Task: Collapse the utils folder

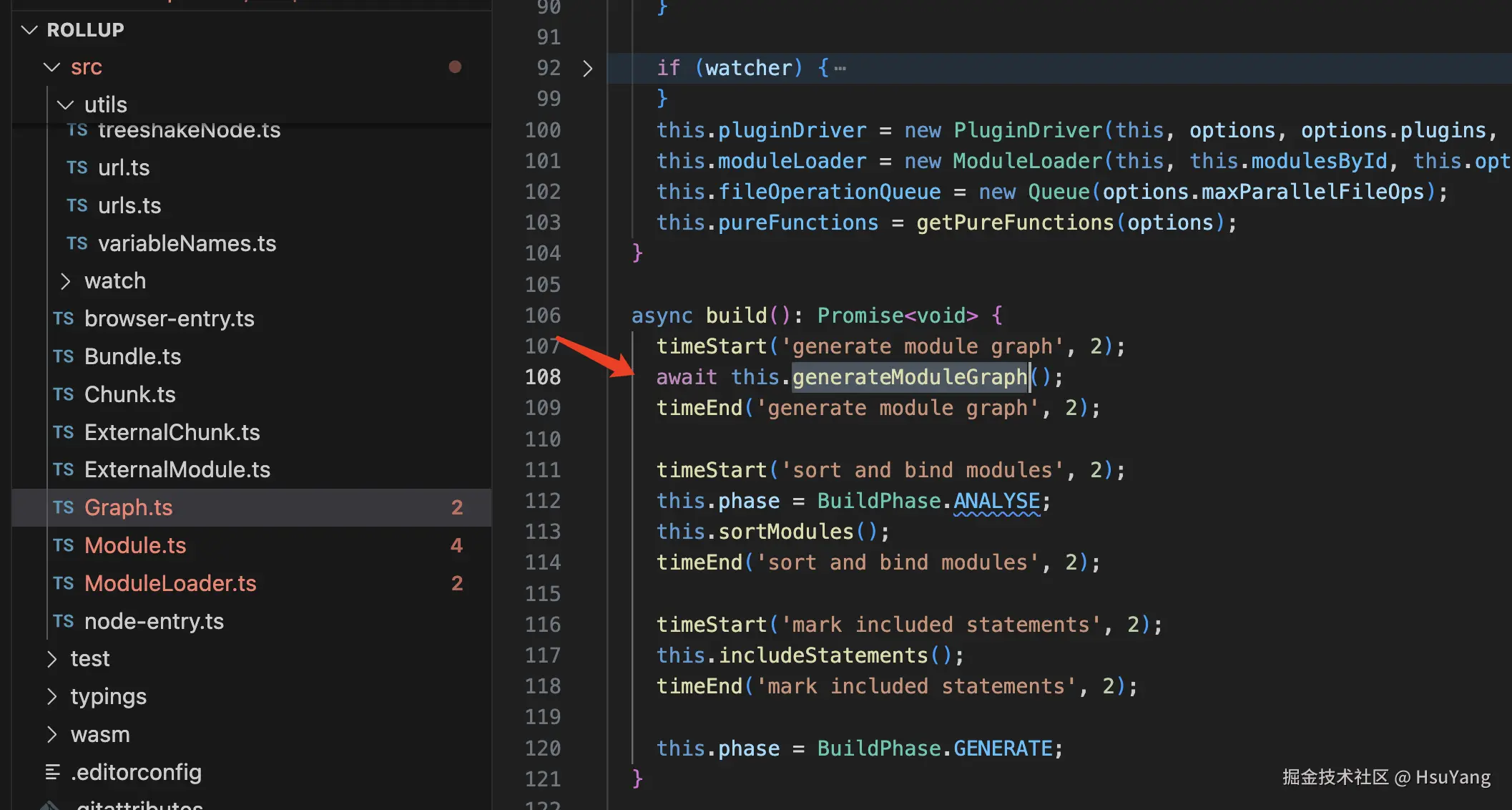Action: (65, 104)
